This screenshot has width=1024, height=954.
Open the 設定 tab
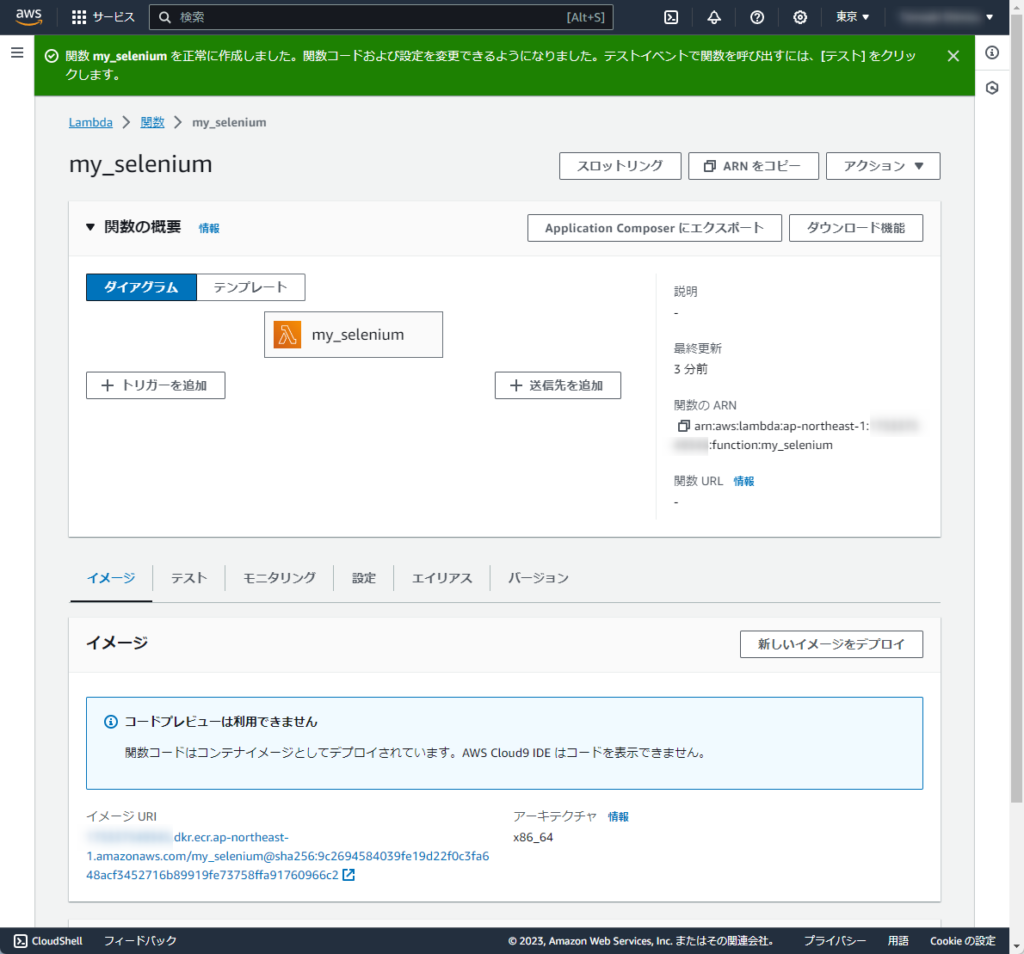point(364,578)
